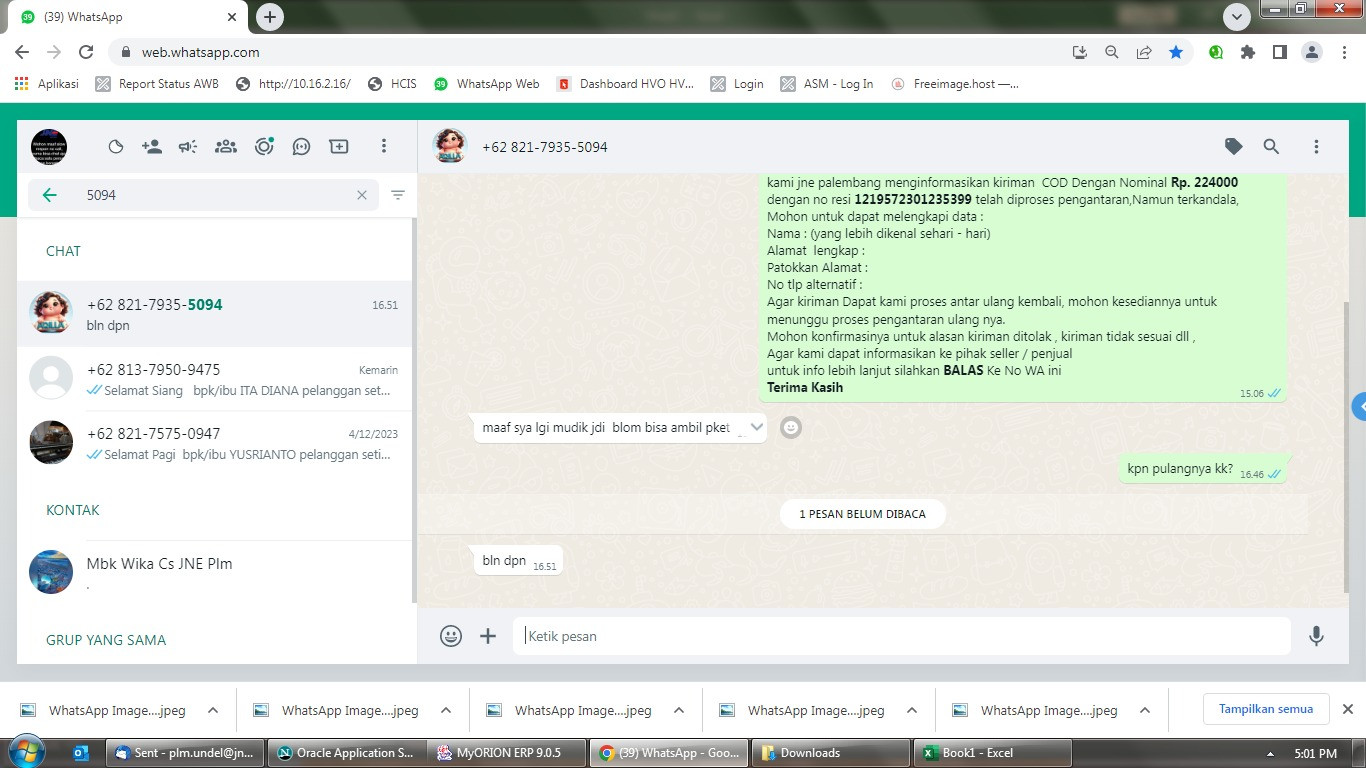The image size is (1366, 768).
Task: Share this page icon
Action: click(1143, 52)
